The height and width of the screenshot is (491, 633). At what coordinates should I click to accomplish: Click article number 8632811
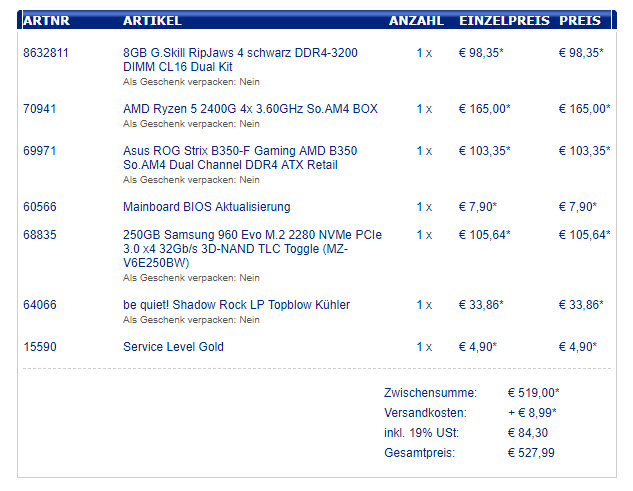click(x=46, y=53)
